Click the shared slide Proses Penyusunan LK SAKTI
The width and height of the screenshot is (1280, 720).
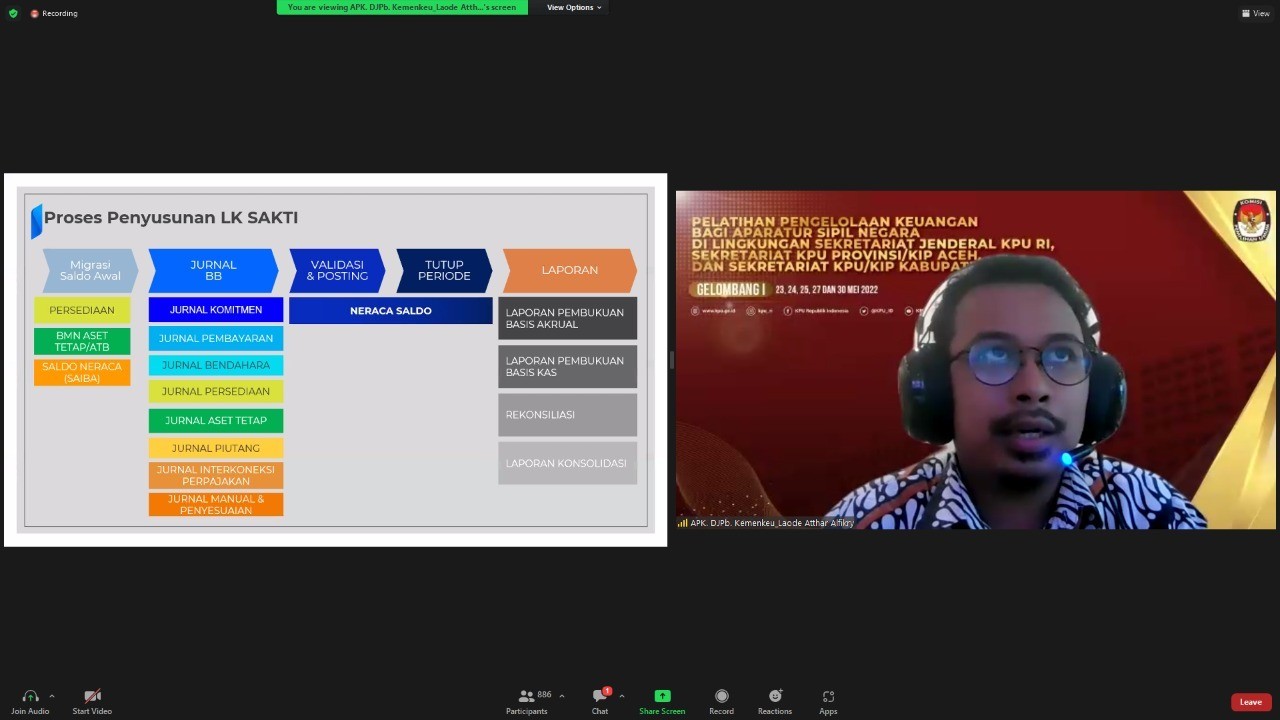pyautogui.click(x=335, y=360)
